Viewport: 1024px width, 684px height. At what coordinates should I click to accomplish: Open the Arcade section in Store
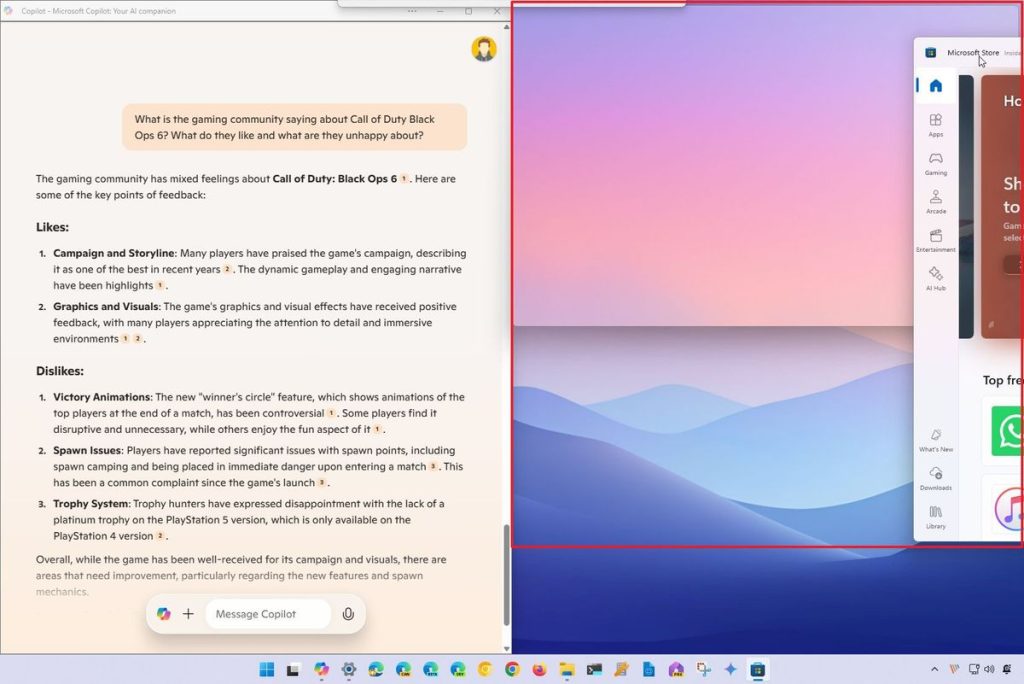[936, 202]
